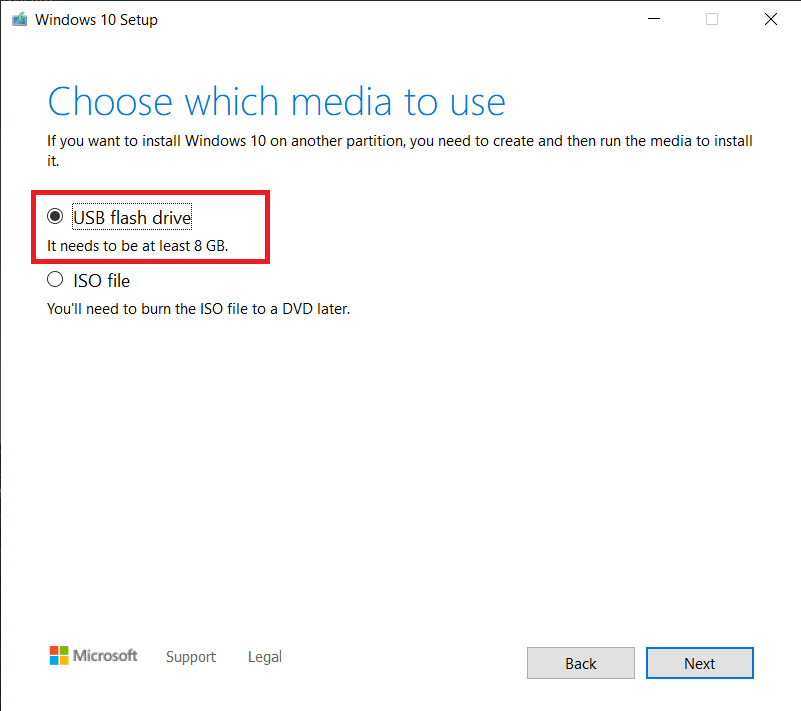Click the 'Choose which media to use' heading
801x711 pixels.
click(x=276, y=102)
